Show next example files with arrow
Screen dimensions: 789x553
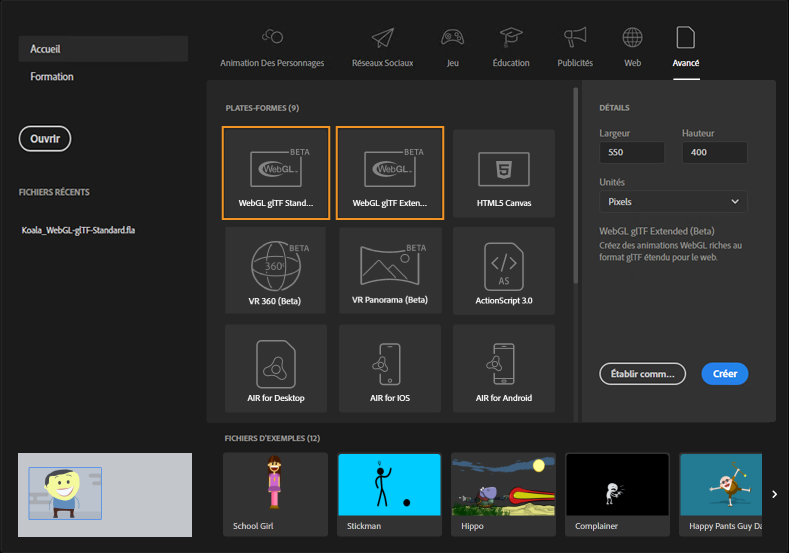[774, 494]
